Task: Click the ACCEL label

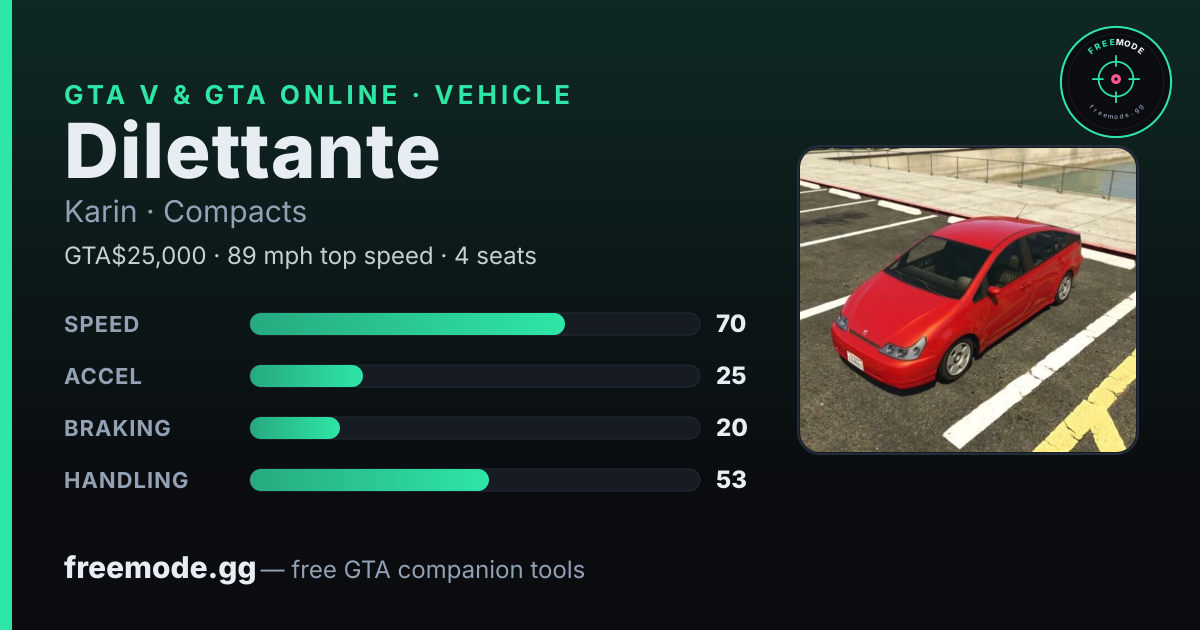Action: click(103, 376)
